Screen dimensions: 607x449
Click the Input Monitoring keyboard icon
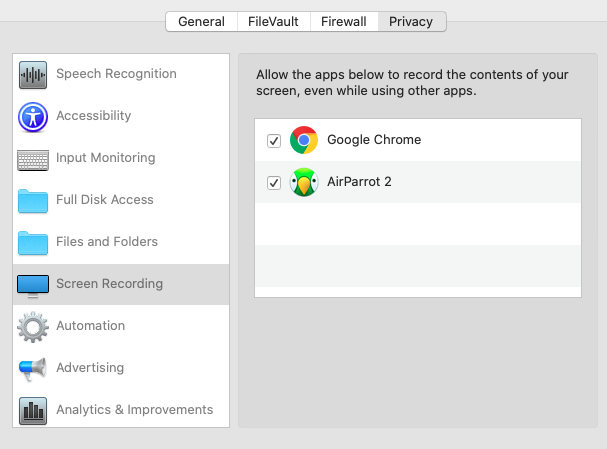coord(33,159)
